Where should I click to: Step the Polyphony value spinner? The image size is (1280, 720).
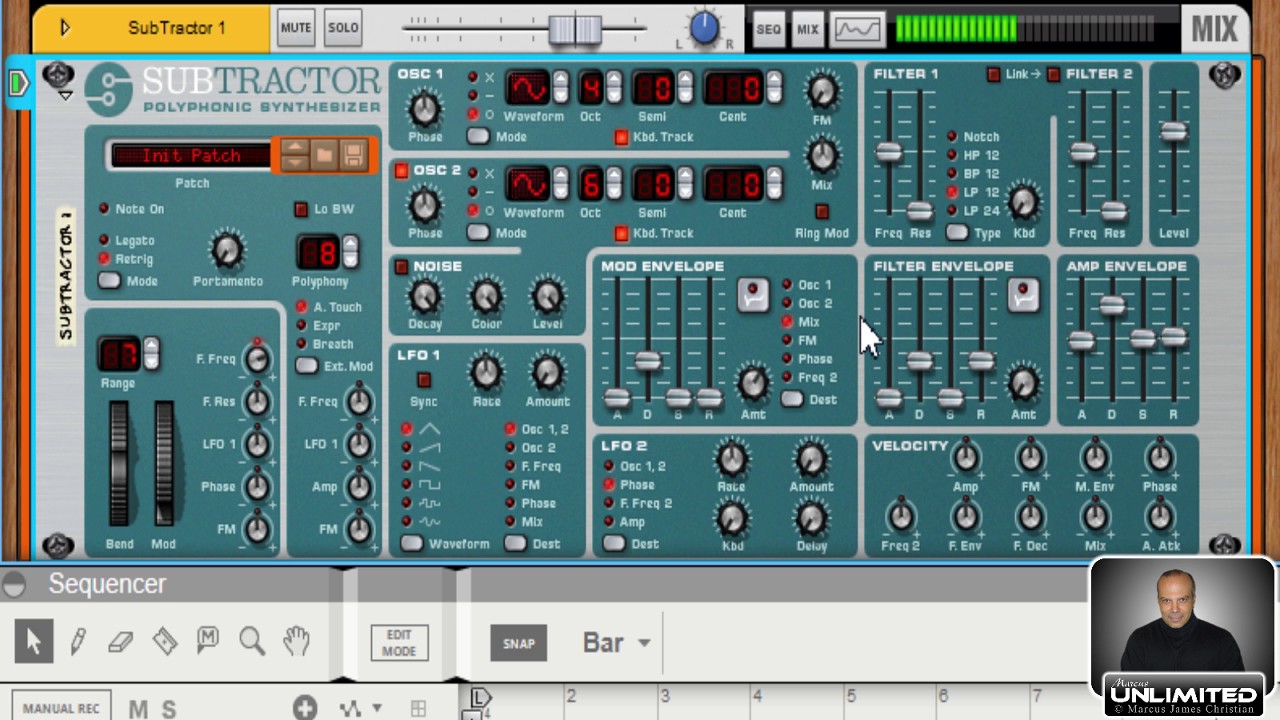point(350,252)
